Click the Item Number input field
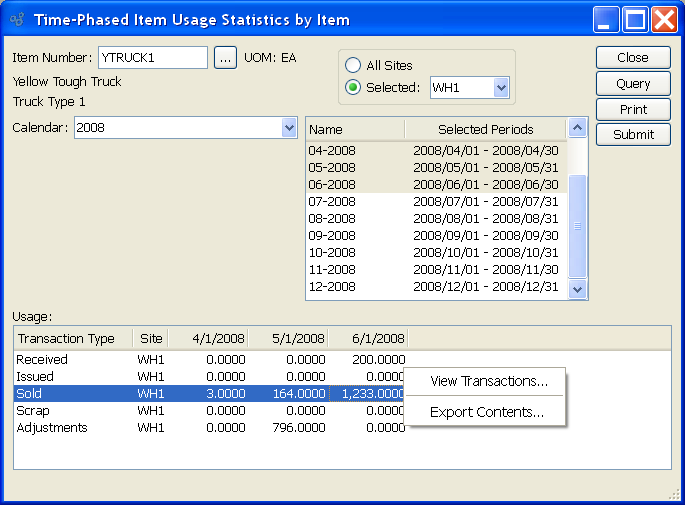The width and height of the screenshot is (685, 505). (x=152, y=58)
